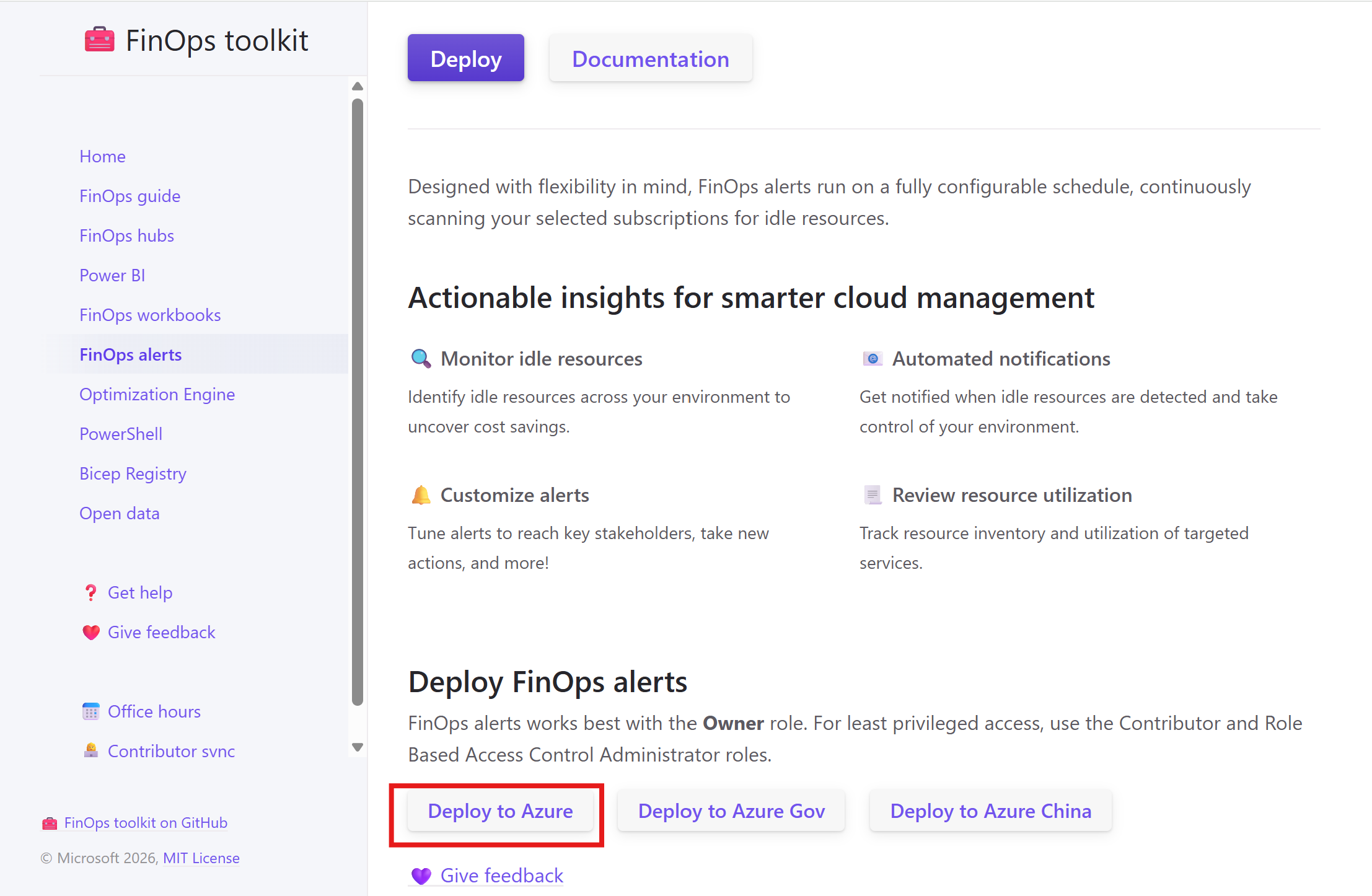Click Deploy to Azure Gov button
Screen dimensions: 1372x896
731,810
